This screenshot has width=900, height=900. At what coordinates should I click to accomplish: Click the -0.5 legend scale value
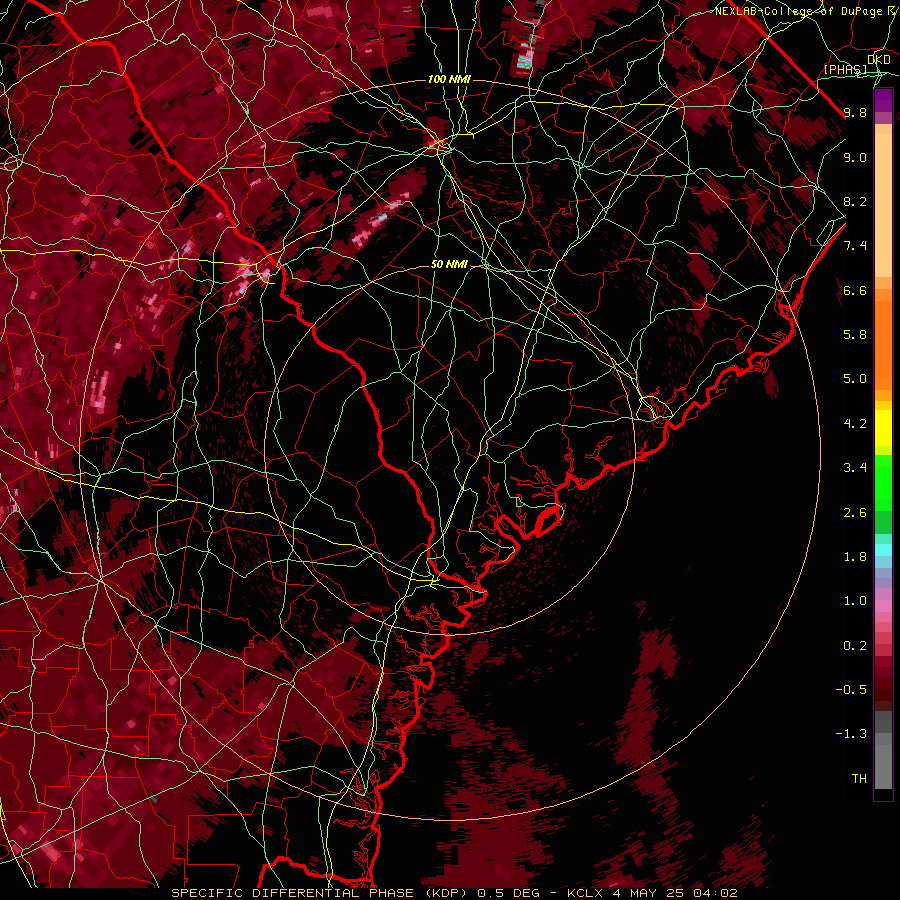(851, 690)
